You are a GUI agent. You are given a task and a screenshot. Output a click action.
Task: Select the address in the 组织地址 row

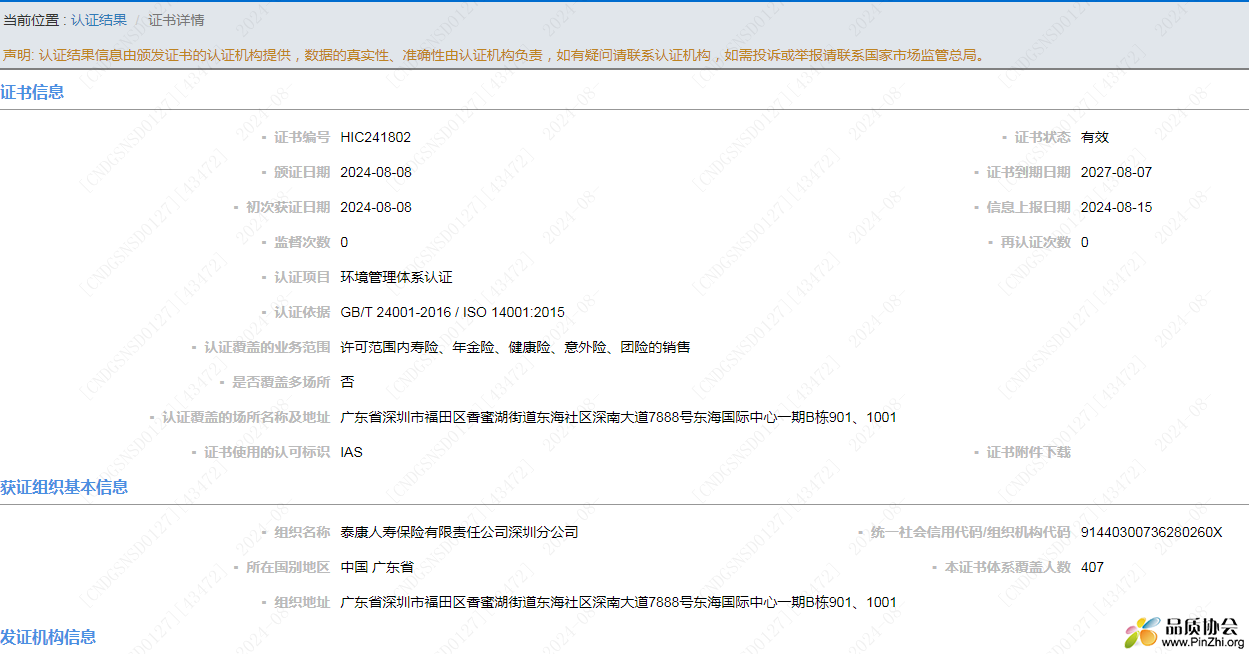pos(618,602)
